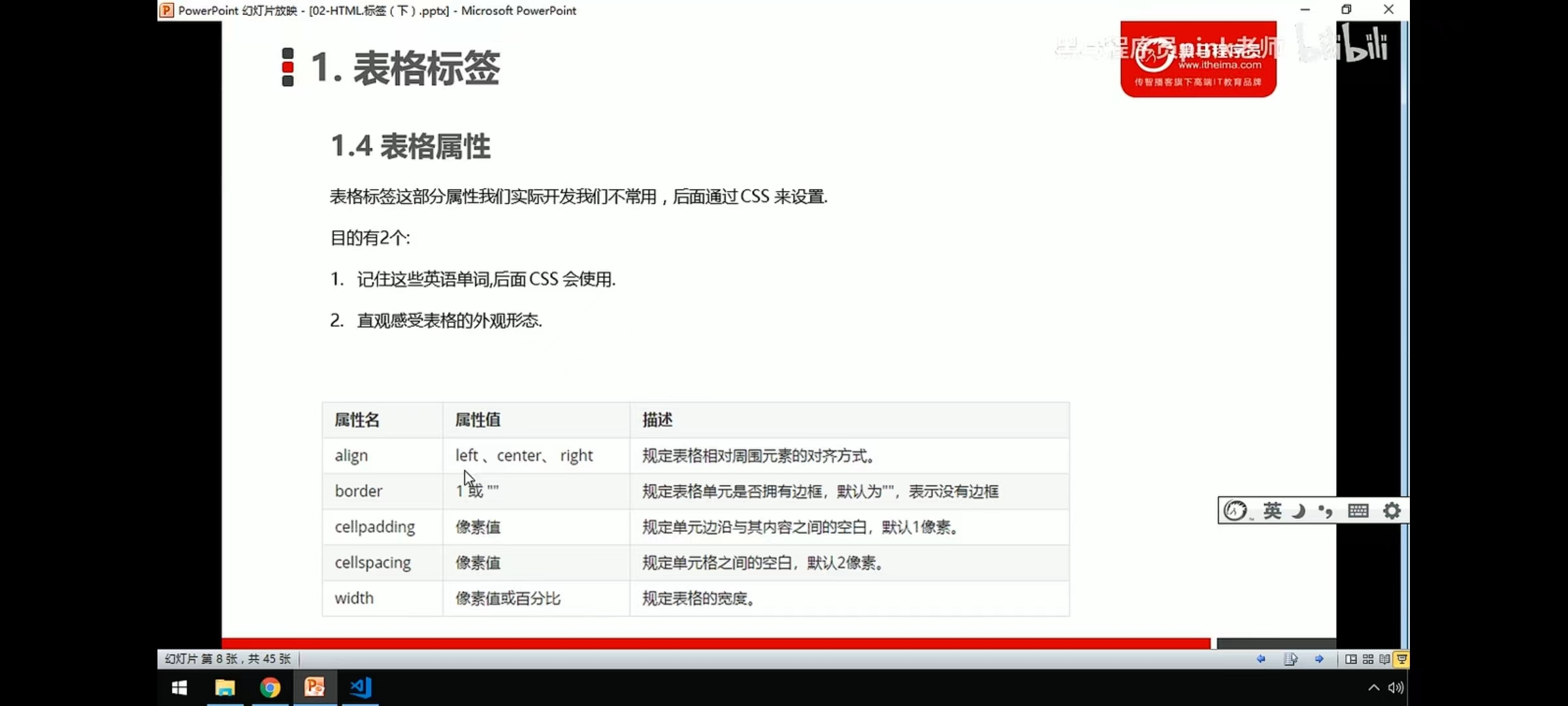Click the PowerPoint taskbar icon

[316, 688]
